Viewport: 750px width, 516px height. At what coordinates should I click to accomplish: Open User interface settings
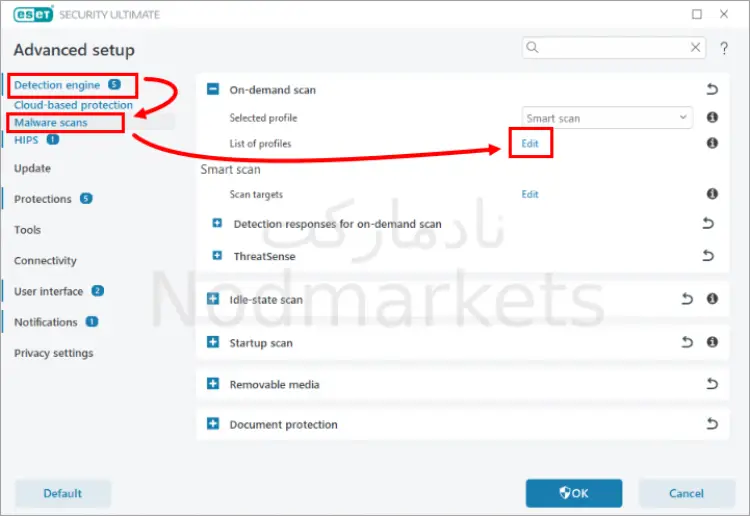click(48, 291)
